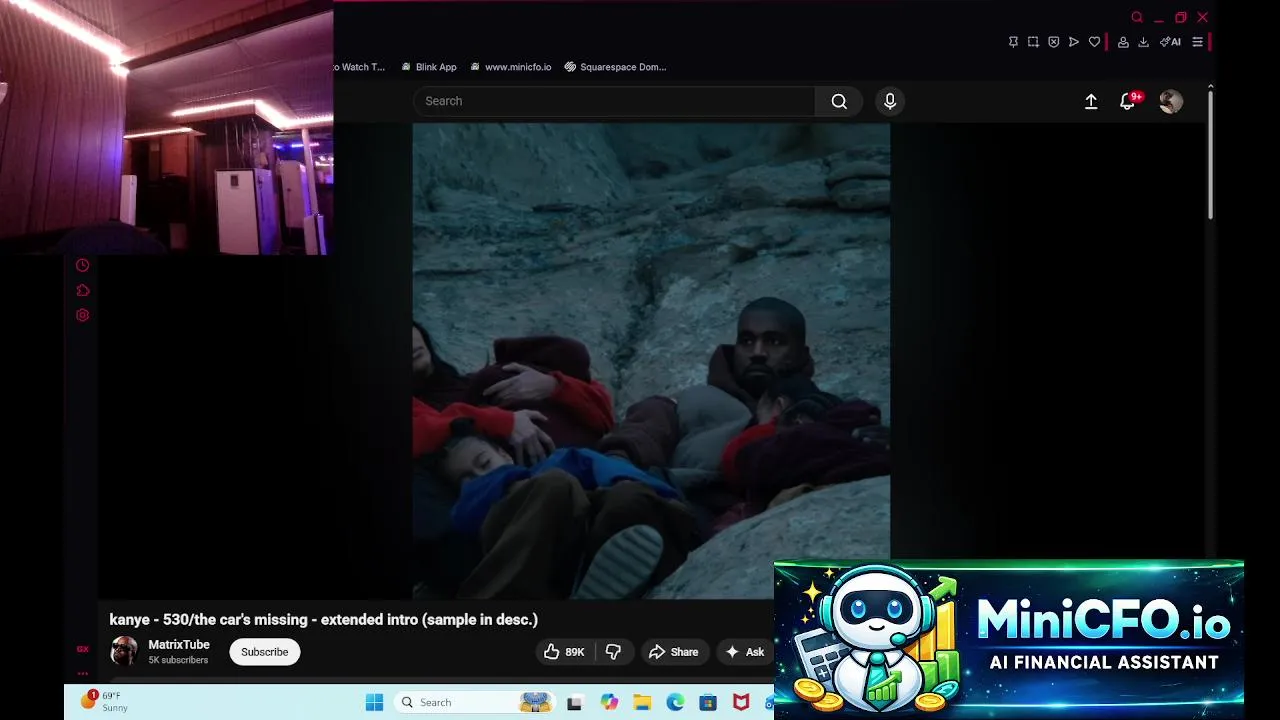Image resolution: width=1280 pixels, height=720 pixels.
Task: Click the video player to pause playback
Action: [651, 361]
